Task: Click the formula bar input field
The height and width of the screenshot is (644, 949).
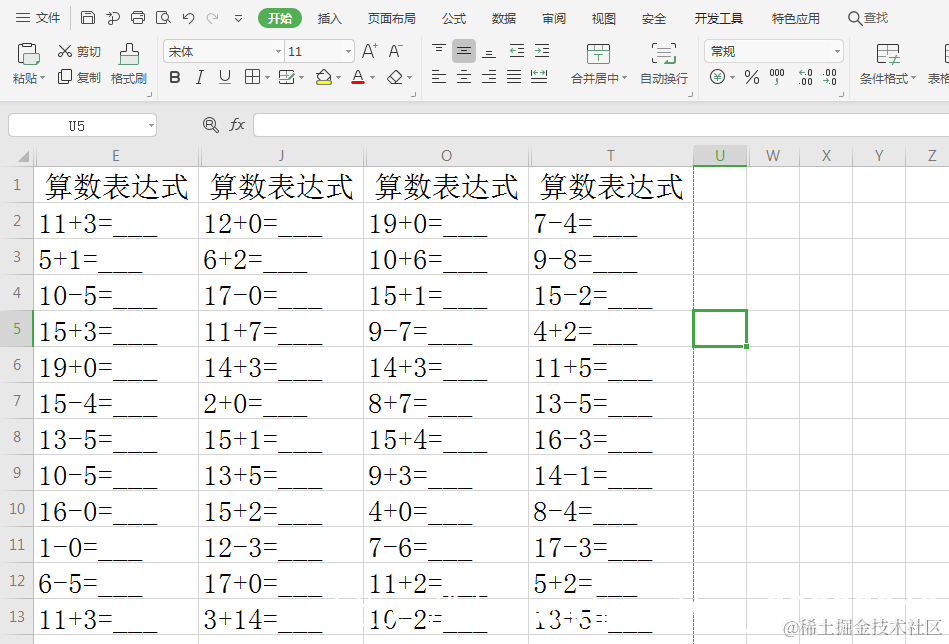Action: pyautogui.click(x=601, y=125)
